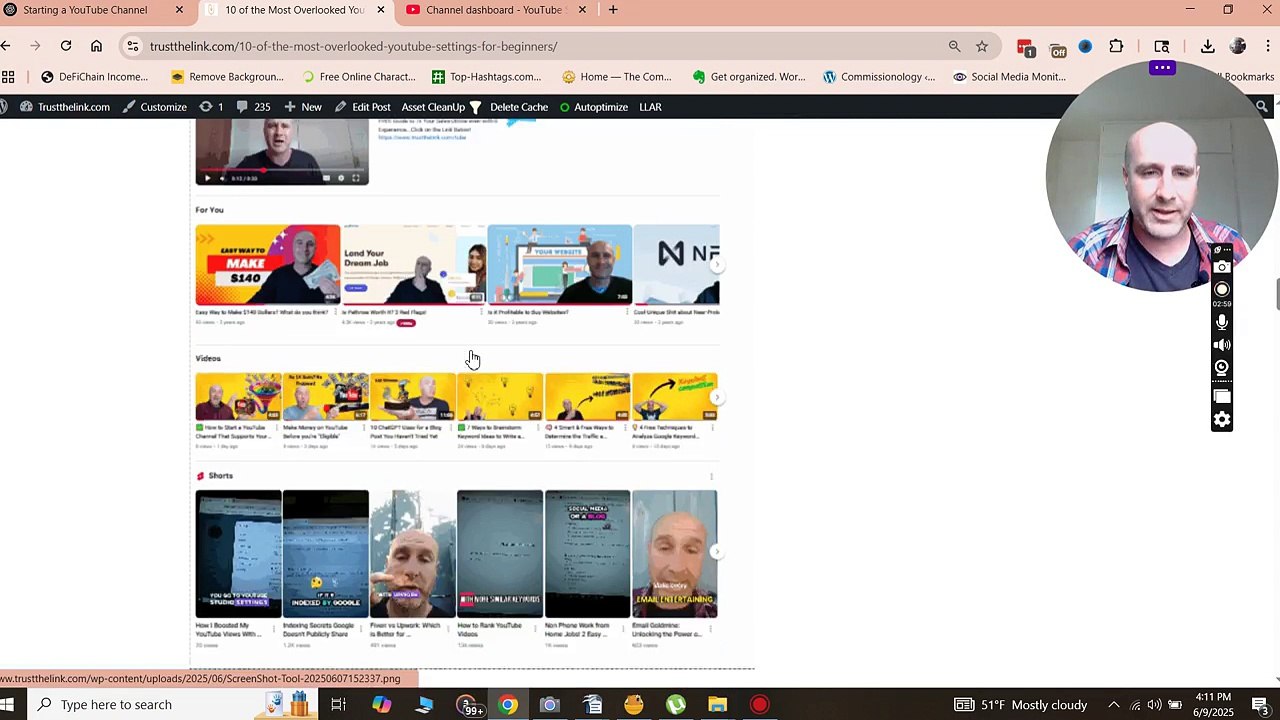
Task: Reload the page with the refresh icon
Action: pos(66,46)
